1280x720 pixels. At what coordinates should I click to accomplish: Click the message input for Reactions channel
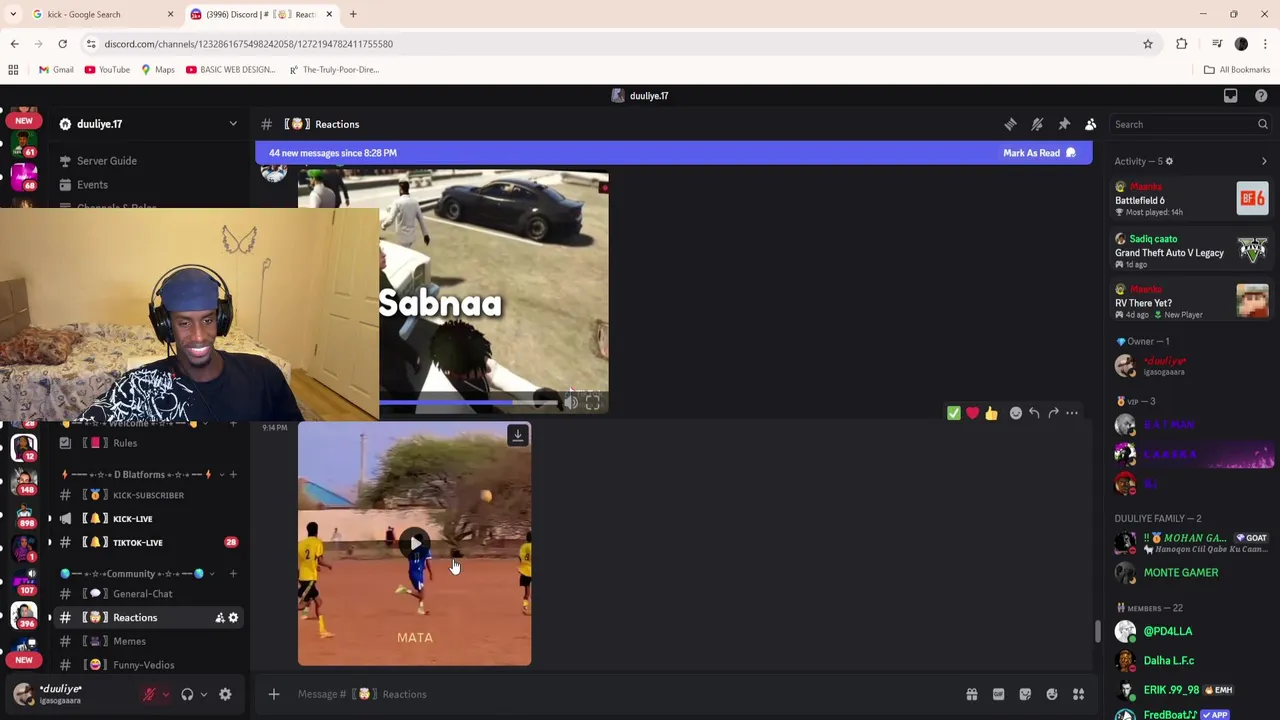click(620, 694)
